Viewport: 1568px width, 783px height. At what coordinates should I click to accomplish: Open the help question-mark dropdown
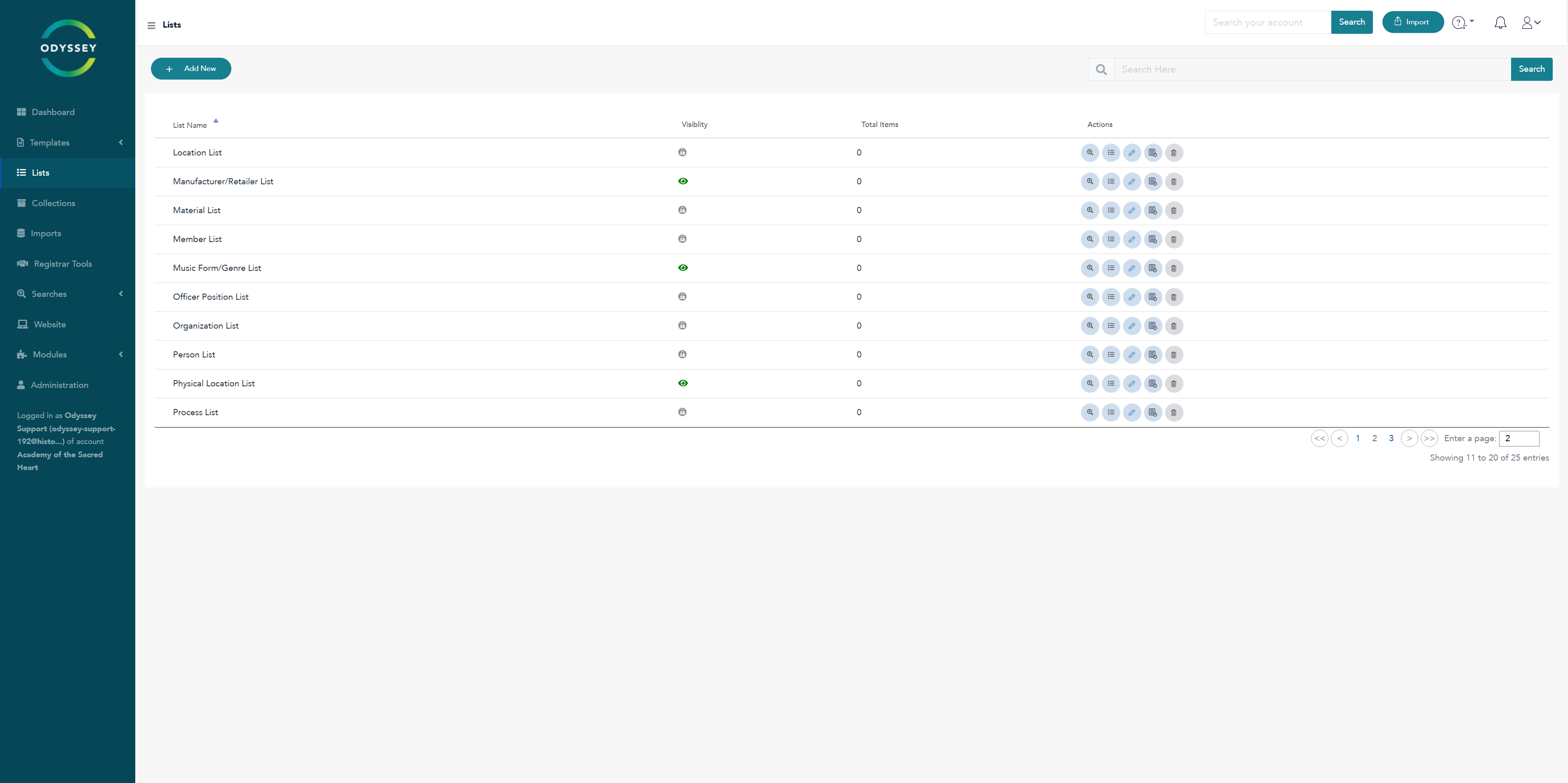tap(1462, 23)
